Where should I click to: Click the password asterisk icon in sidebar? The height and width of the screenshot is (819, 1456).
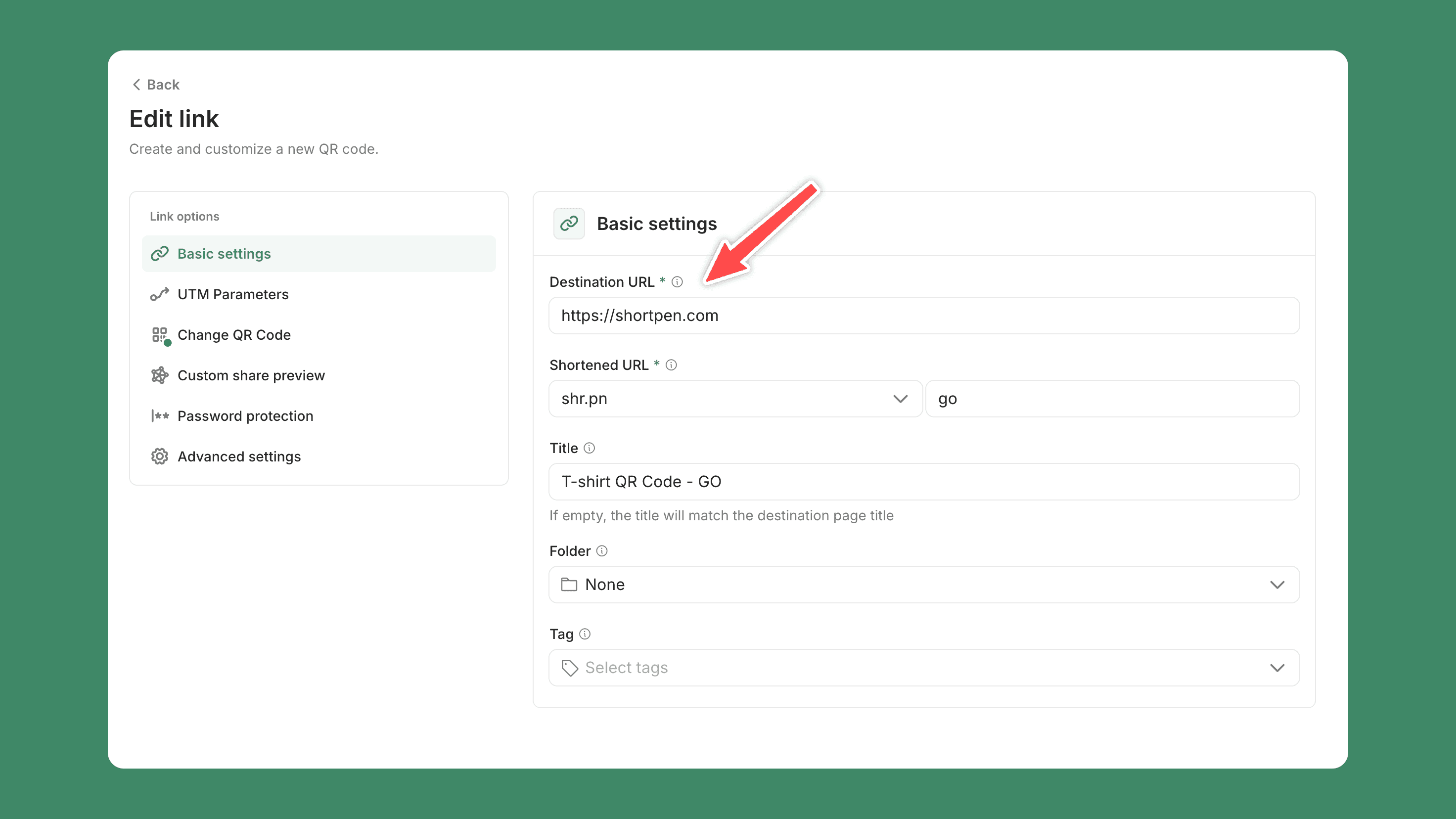[x=160, y=415]
